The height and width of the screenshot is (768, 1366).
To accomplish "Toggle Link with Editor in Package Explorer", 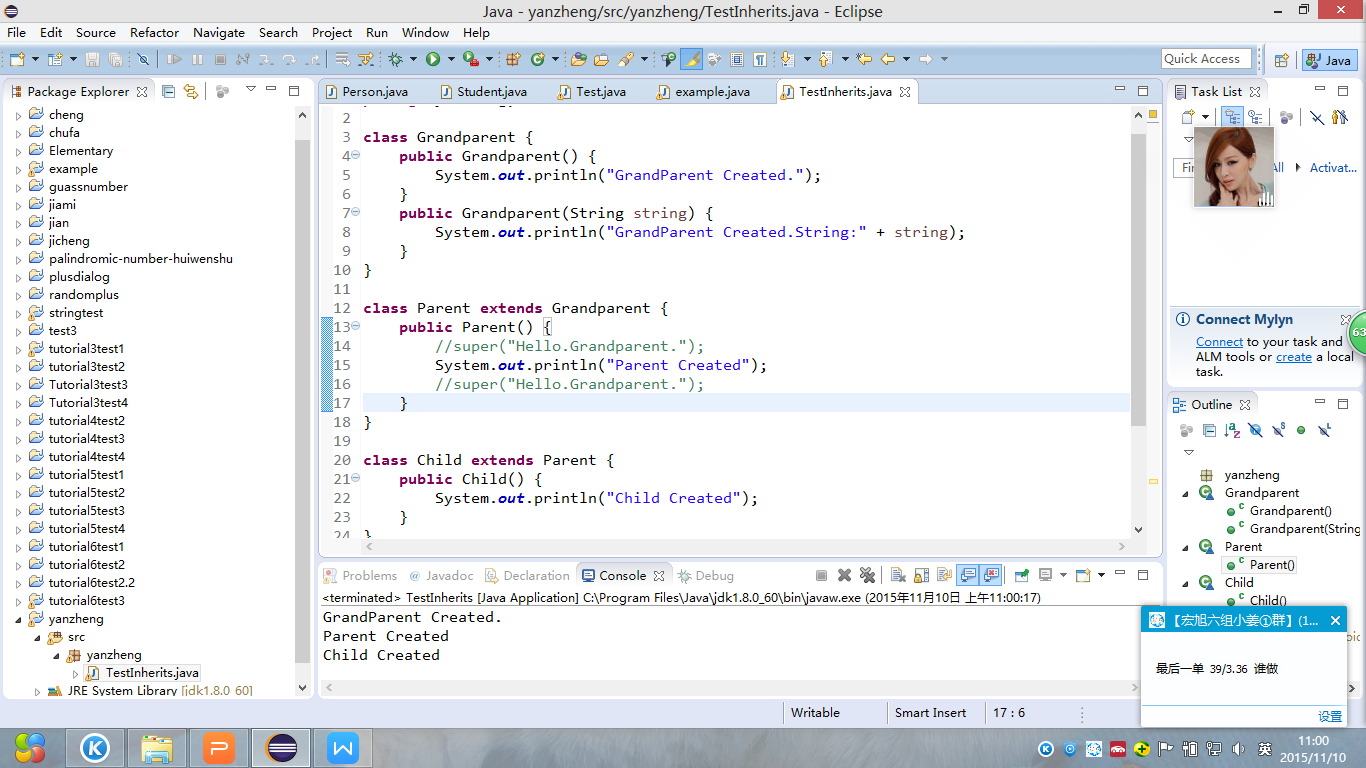I will point(191,91).
